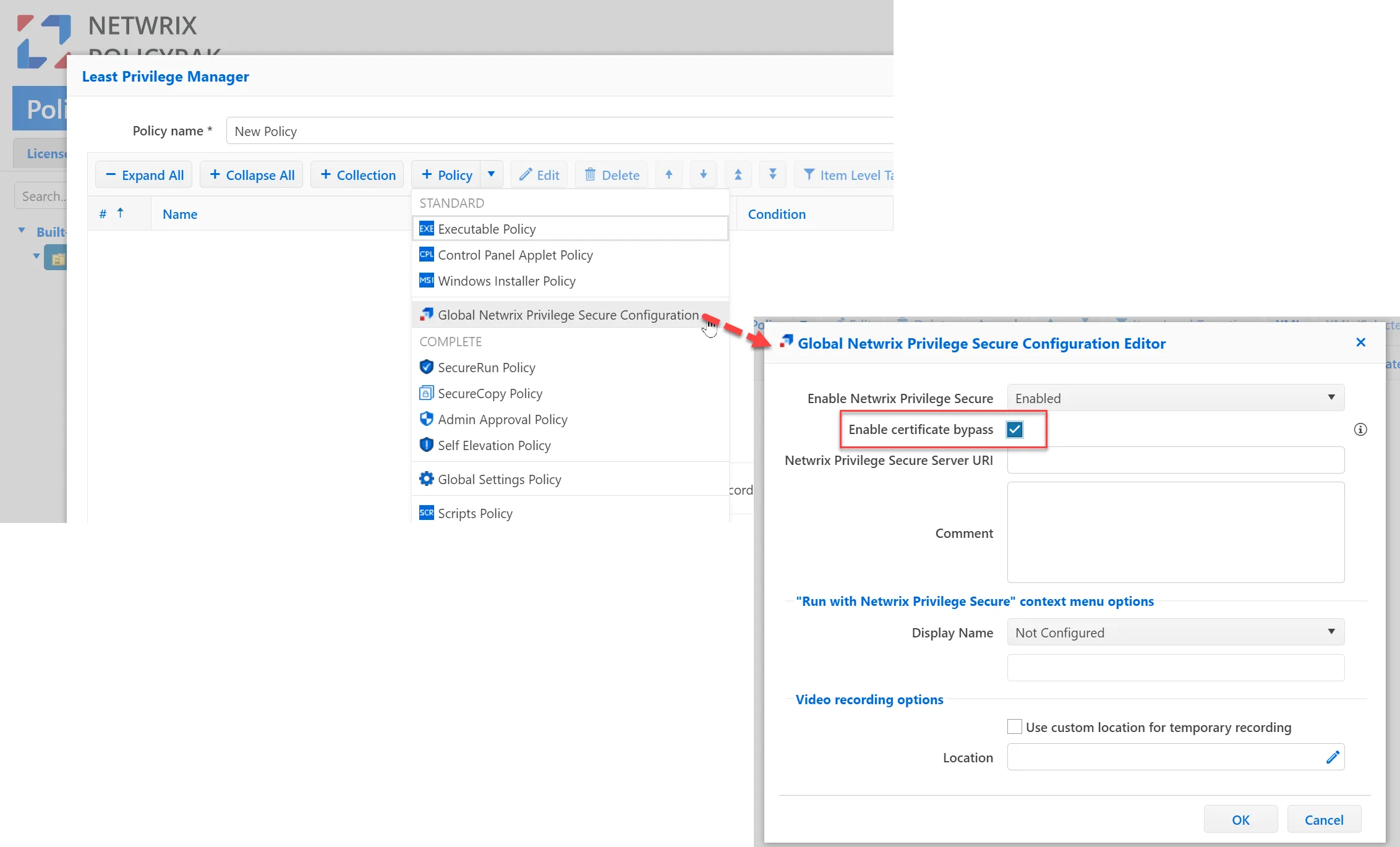Check Use custom location for temporary recording
Viewport: 1400px width, 847px height.
(x=1014, y=727)
